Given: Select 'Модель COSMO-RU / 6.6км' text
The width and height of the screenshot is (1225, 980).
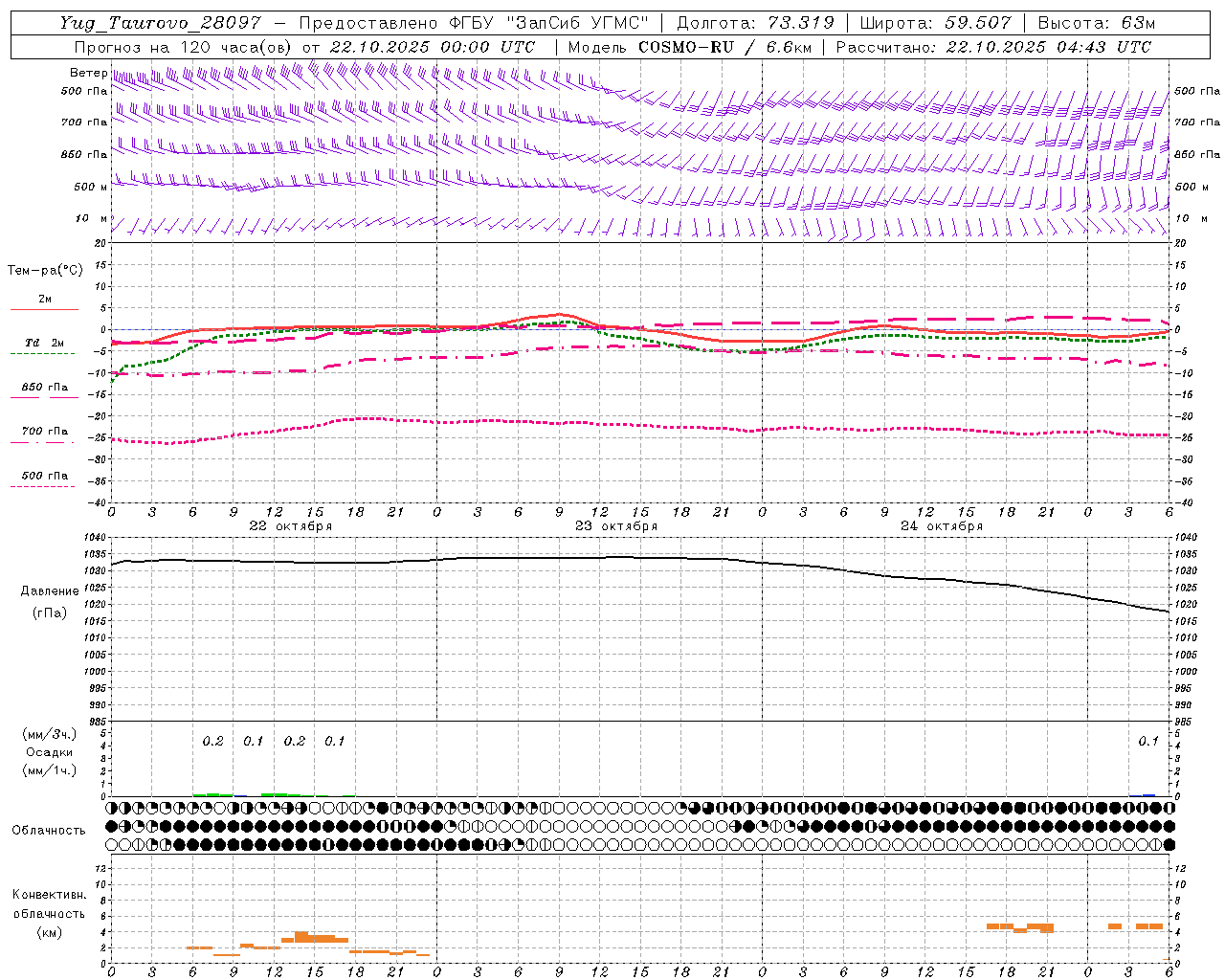Looking at the screenshot, I should tap(689, 47).
